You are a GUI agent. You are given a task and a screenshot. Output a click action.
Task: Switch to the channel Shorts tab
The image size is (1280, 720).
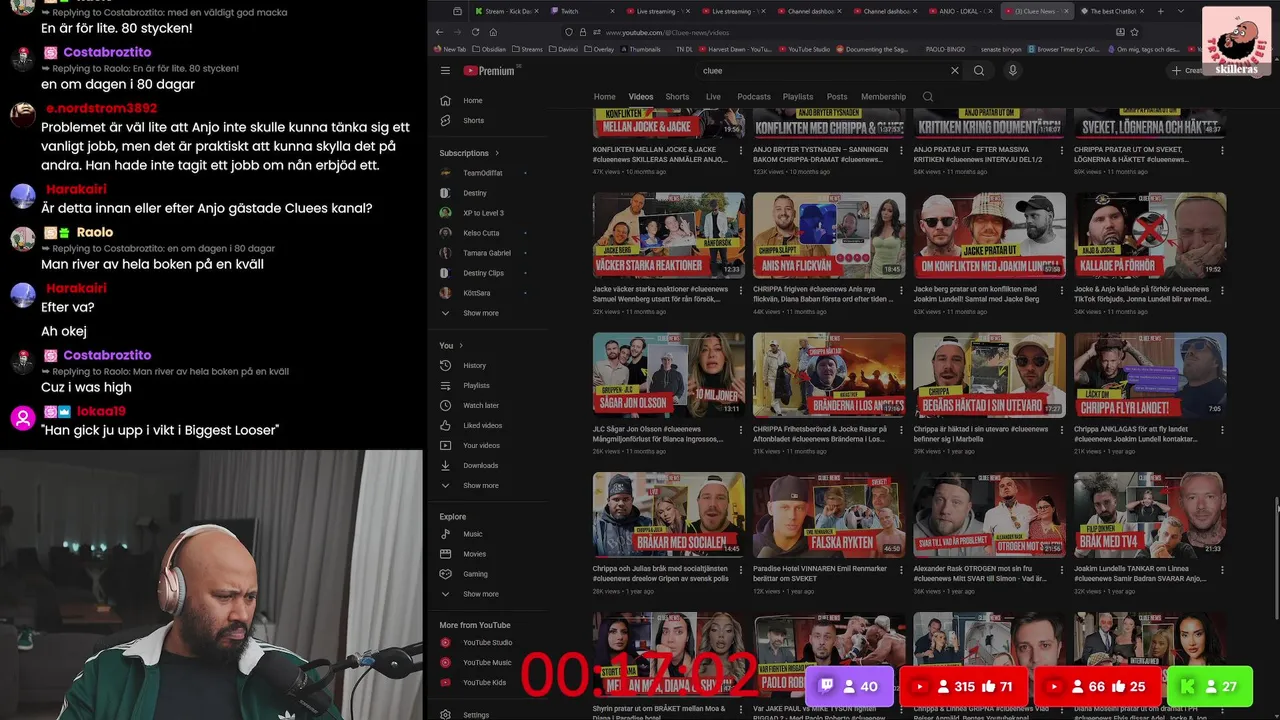(x=677, y=97)
